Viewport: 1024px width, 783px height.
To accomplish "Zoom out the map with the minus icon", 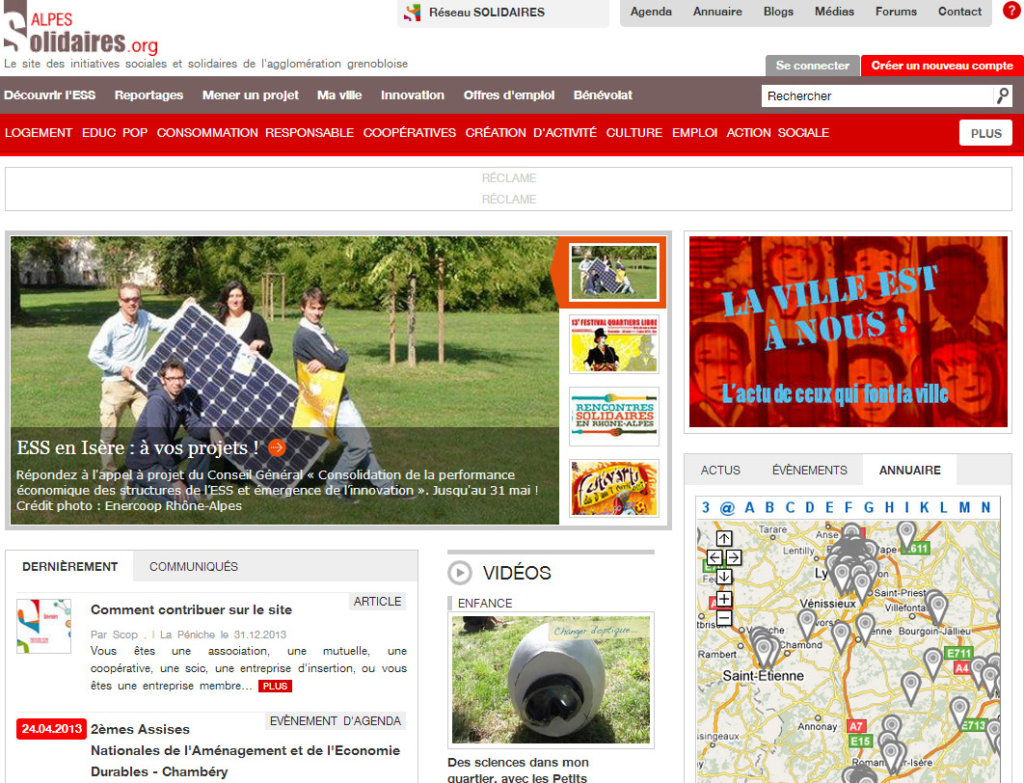I will (x=724, y=618).
